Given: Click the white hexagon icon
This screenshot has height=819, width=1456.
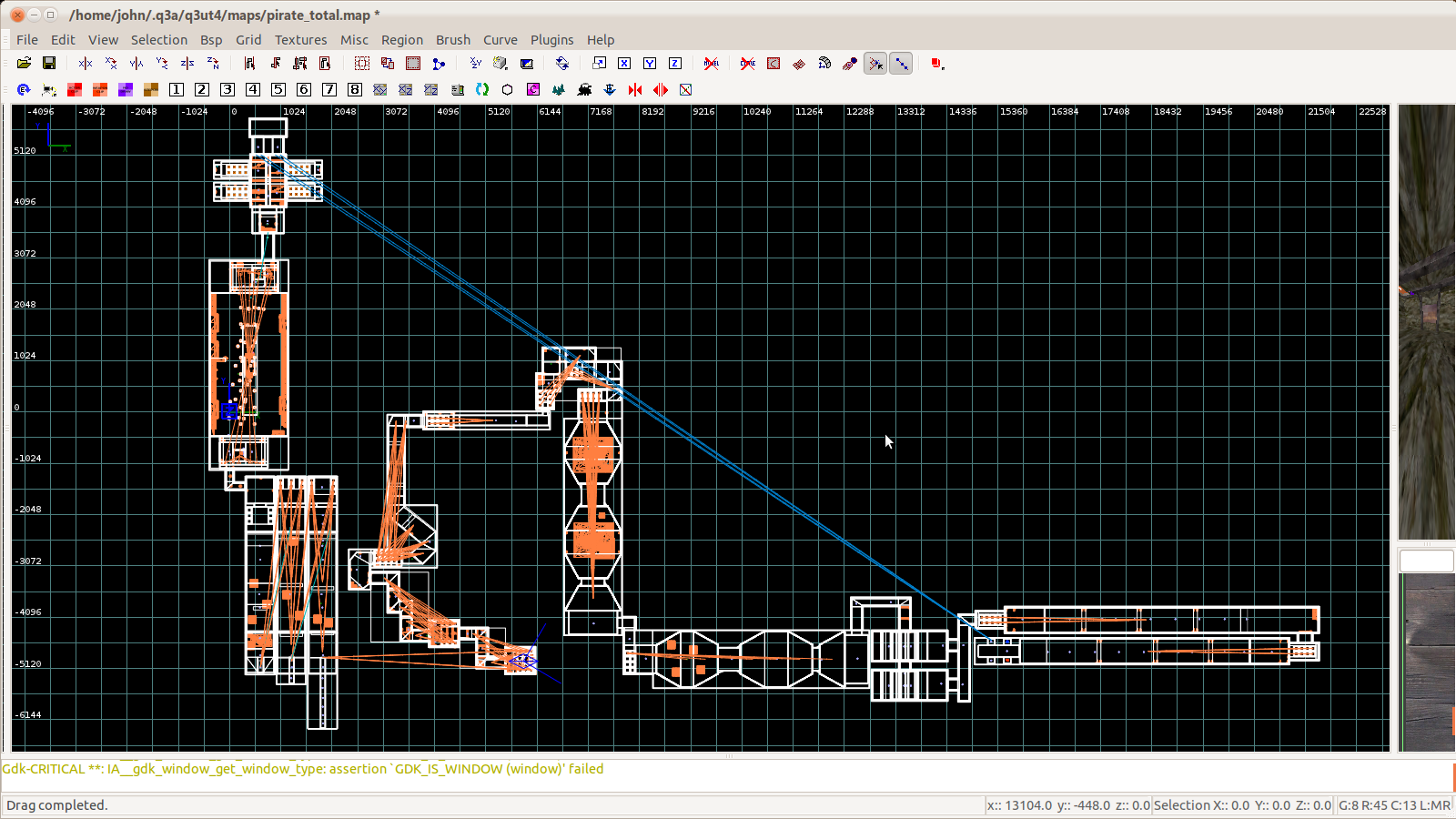Looking at the screenshot, I should pos(508,89).
